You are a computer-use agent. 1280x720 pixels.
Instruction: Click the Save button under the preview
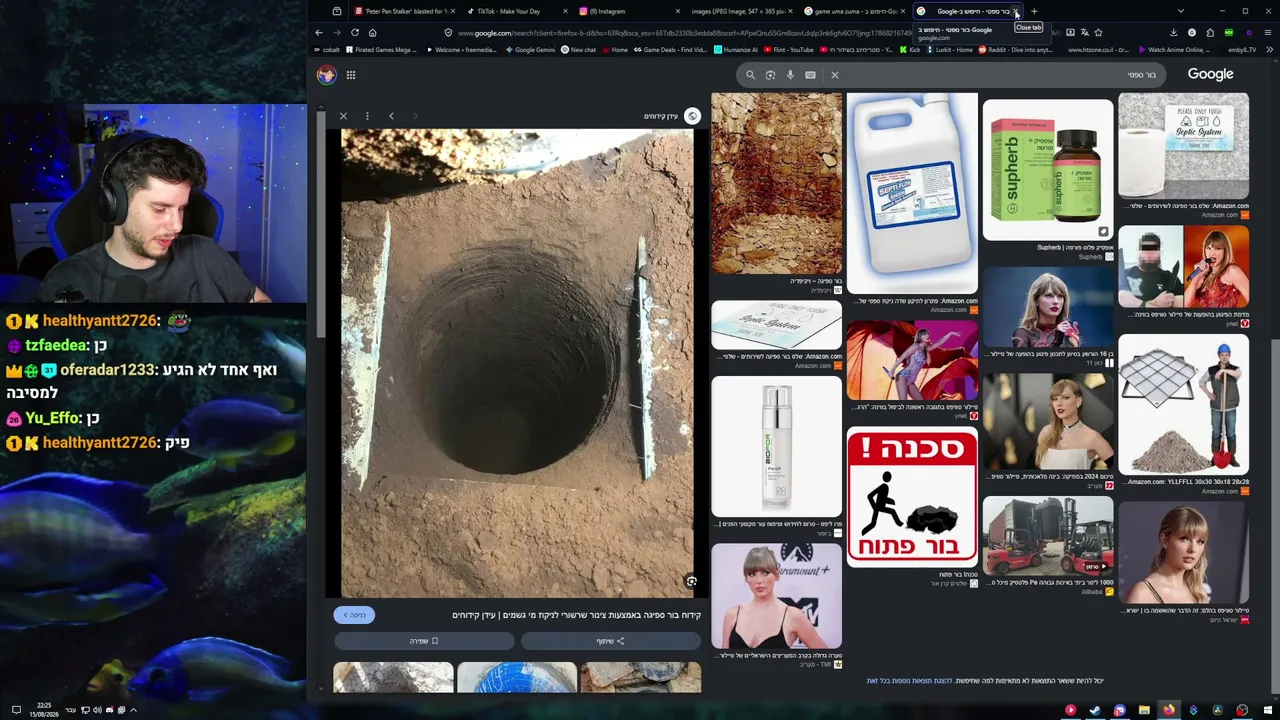click(424, 641)
